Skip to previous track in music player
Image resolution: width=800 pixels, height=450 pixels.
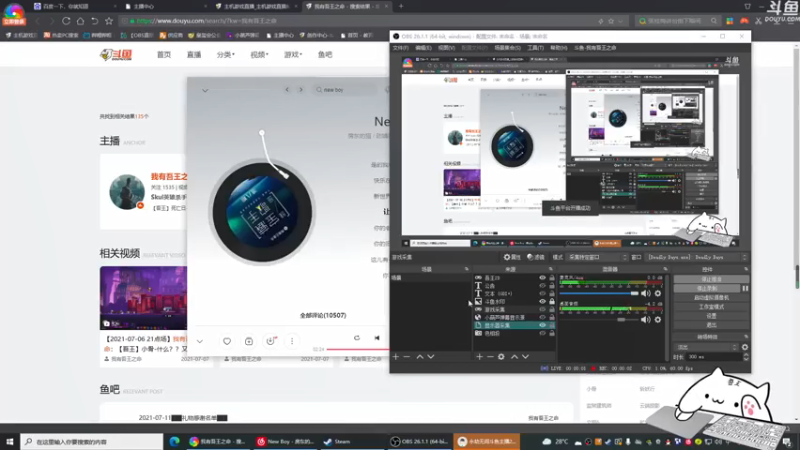(377, 338)
